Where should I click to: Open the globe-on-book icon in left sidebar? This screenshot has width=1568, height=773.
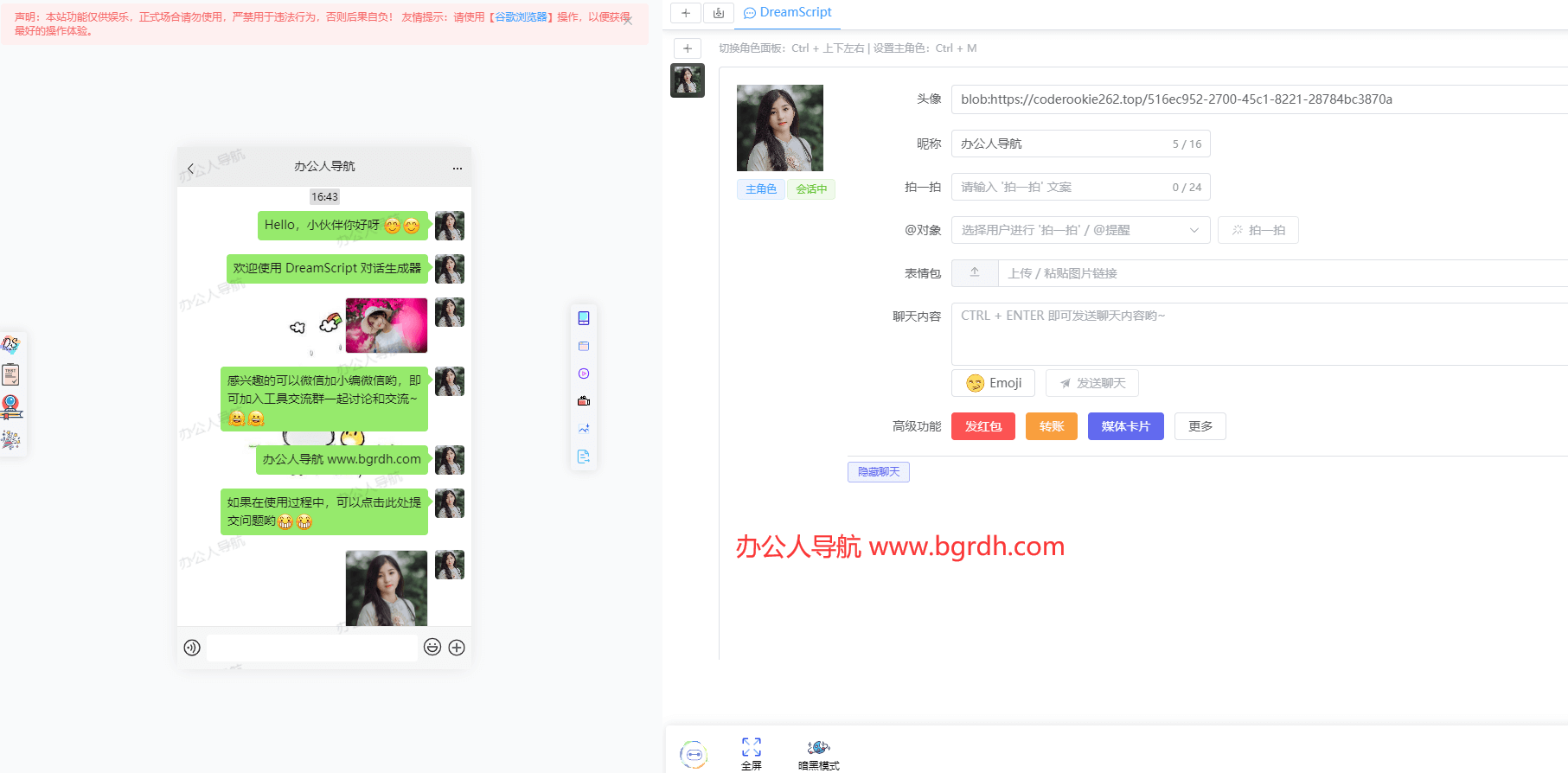click(x=10, y=406)
